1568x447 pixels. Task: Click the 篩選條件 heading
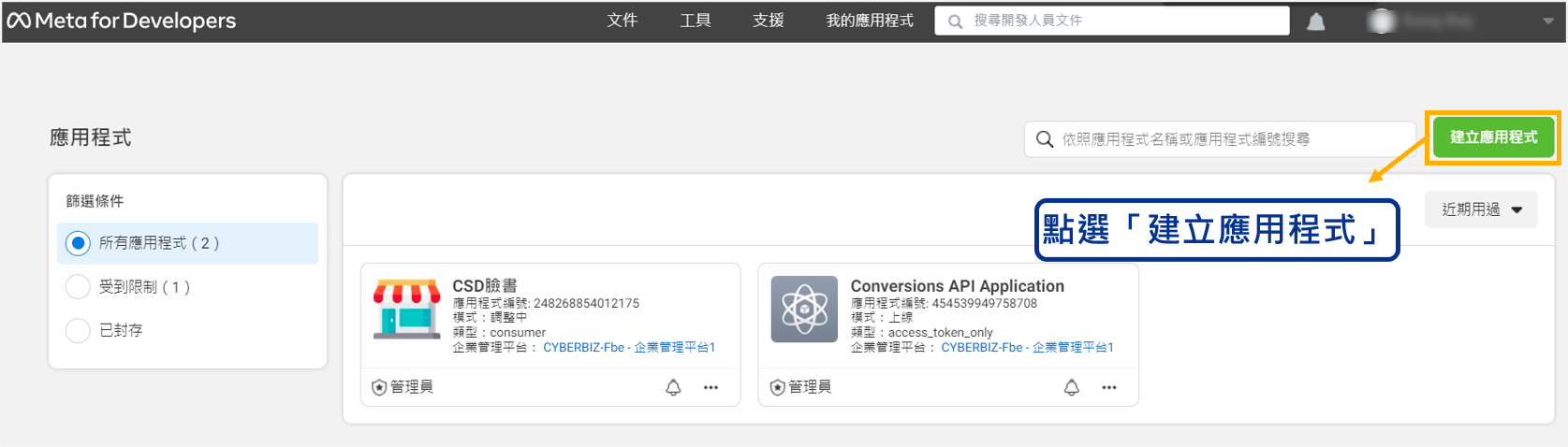point(95,201)
